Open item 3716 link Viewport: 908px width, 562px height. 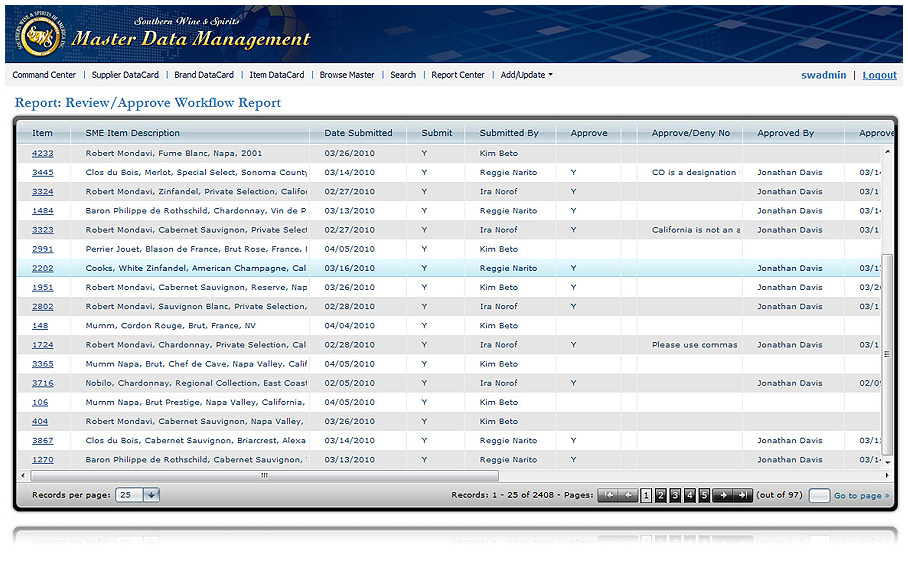tap(42, 383)
